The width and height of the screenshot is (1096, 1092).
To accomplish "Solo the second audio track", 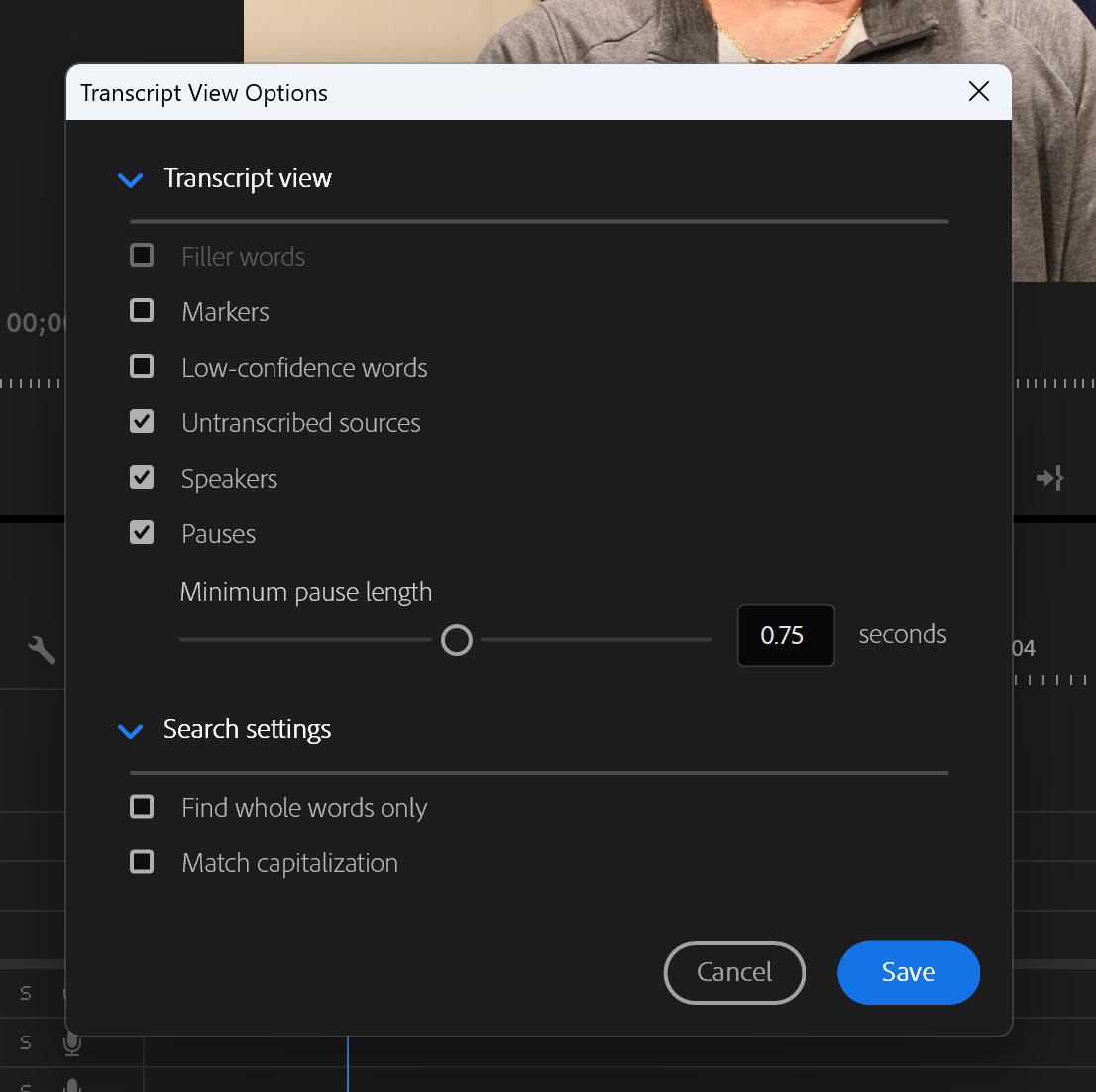I will (x=25, y=1041).
